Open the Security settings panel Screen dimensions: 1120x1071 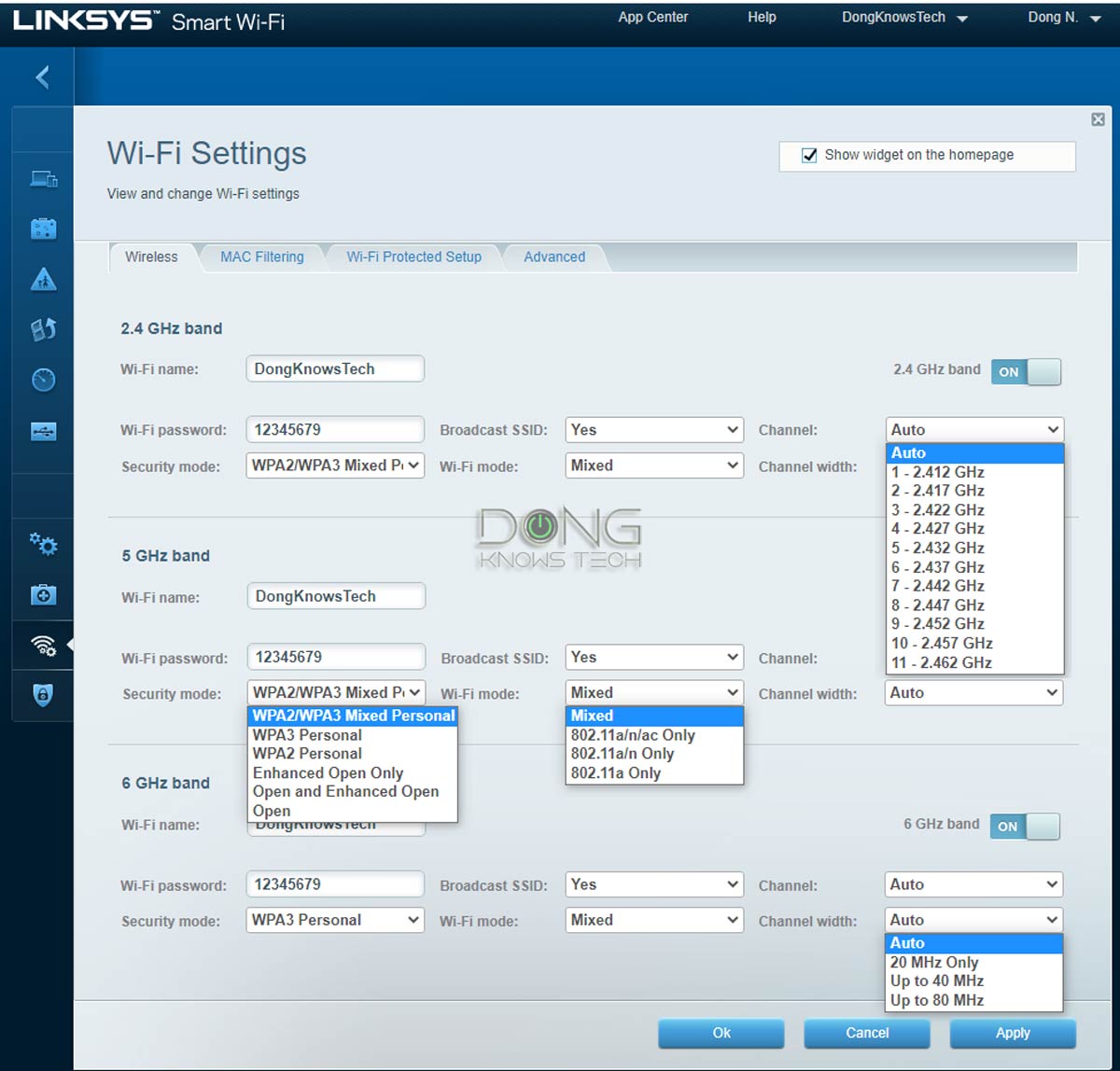[43, 696]
